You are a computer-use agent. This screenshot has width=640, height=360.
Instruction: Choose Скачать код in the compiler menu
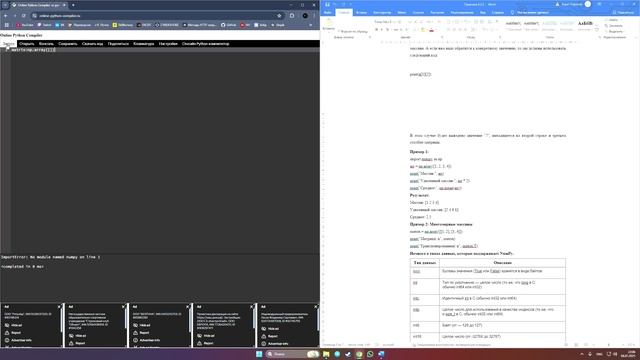[x=92, y=44]
